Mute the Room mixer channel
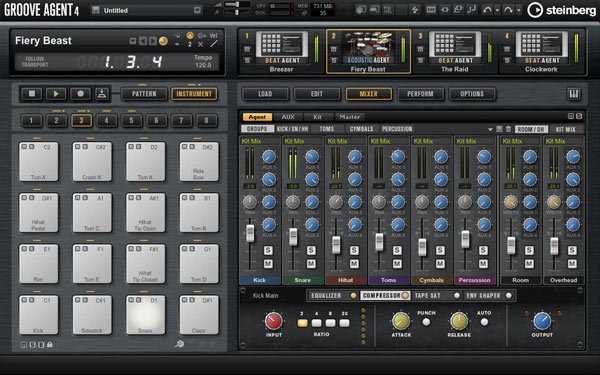Image resolution: width=600 pixels, height=375 pixels. 529,264
